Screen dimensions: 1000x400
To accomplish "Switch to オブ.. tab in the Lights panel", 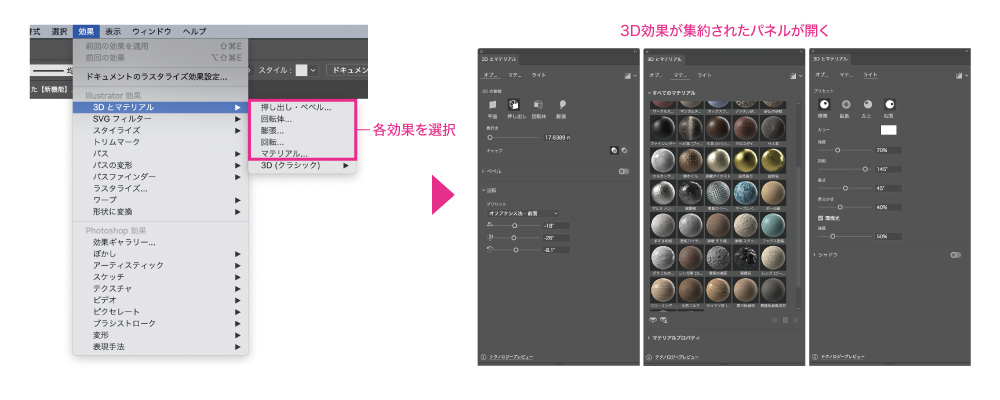I will pos(821,75).
